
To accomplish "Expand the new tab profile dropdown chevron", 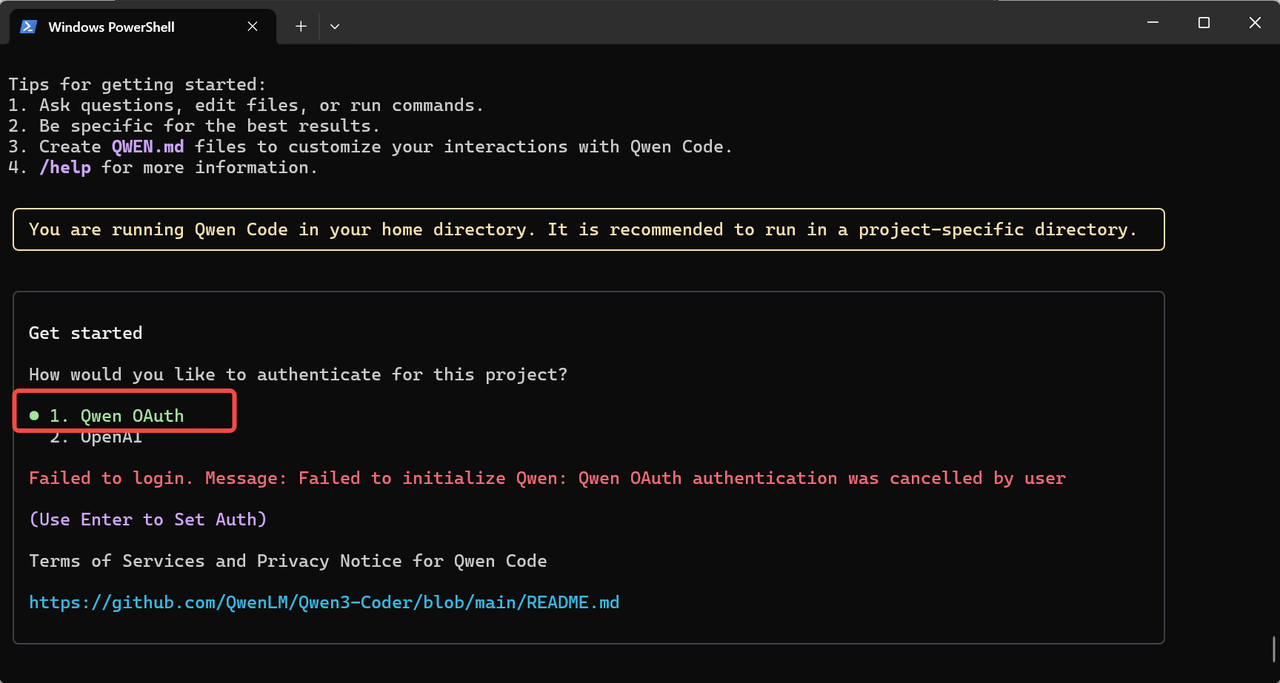I will click(x=335, y=26).
